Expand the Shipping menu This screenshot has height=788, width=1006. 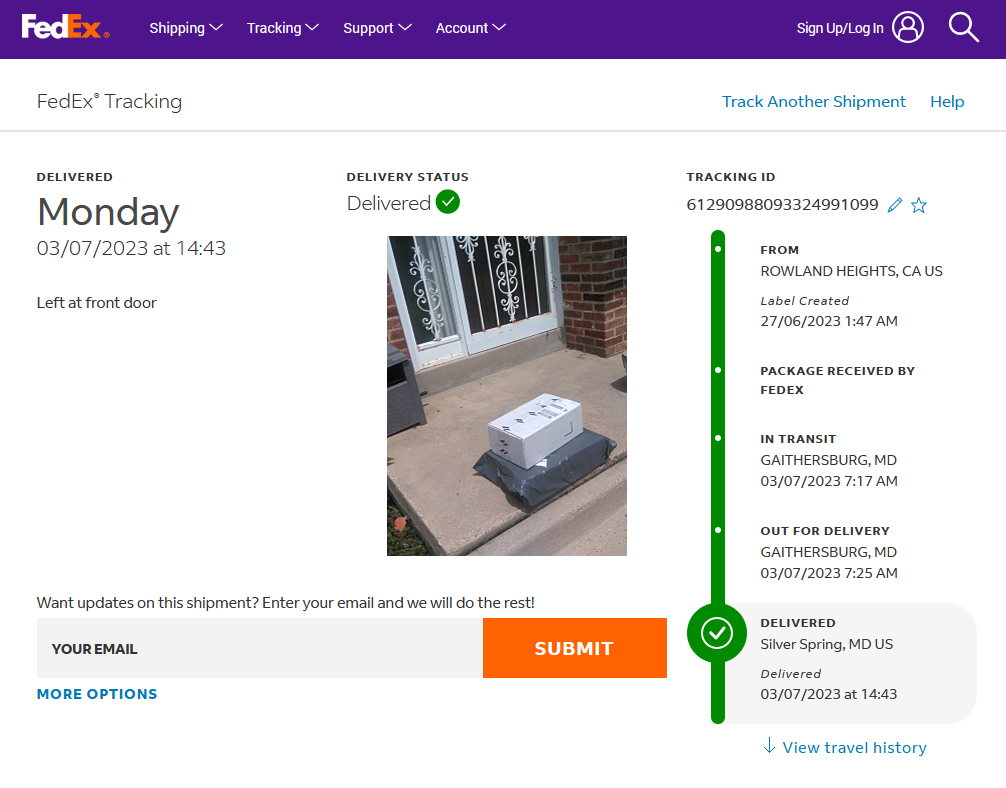(x=186, y=28)
